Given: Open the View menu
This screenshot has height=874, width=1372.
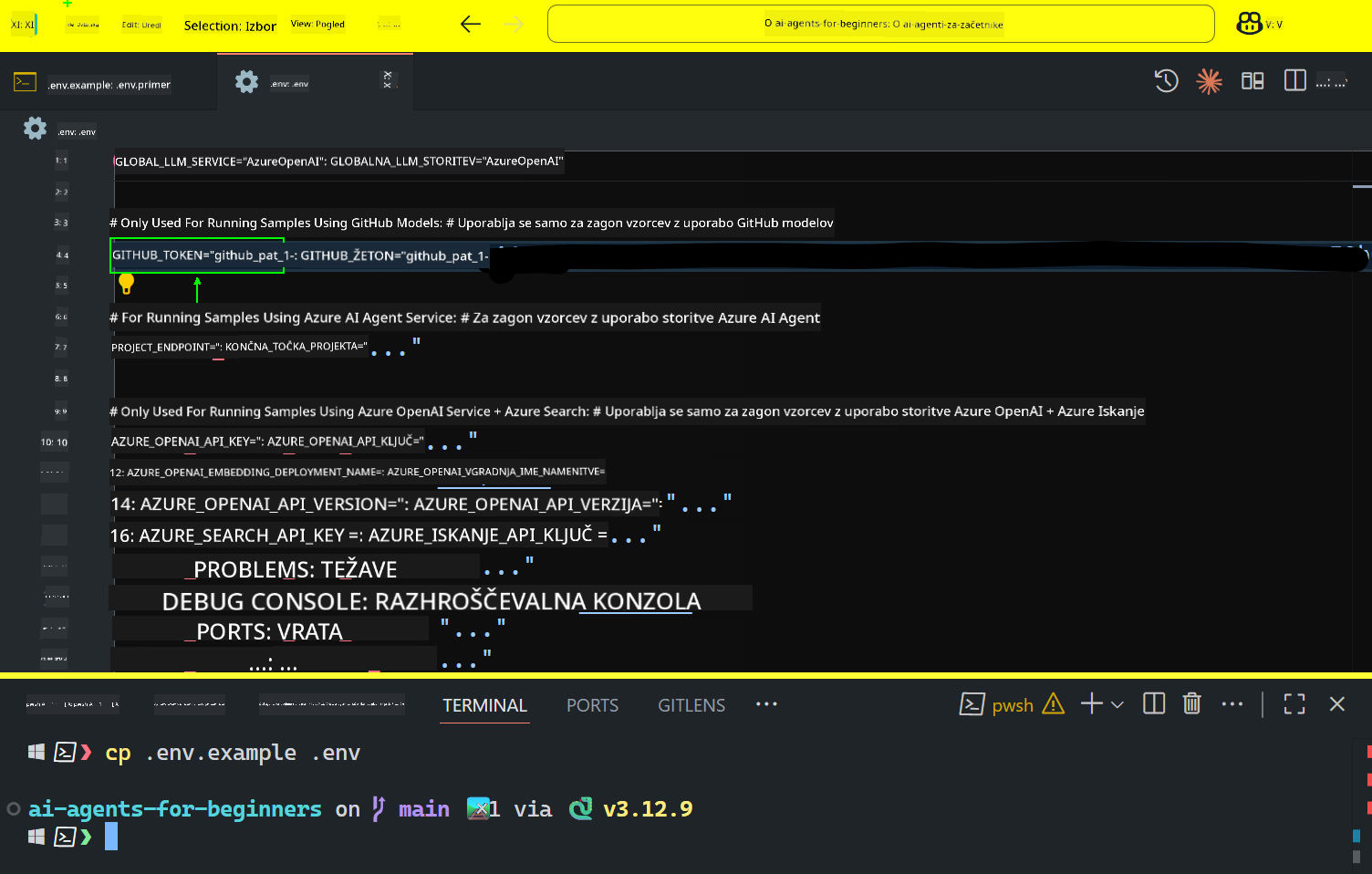Looking at the screenshot, I should pyautogui.click(x=317, y=24).
